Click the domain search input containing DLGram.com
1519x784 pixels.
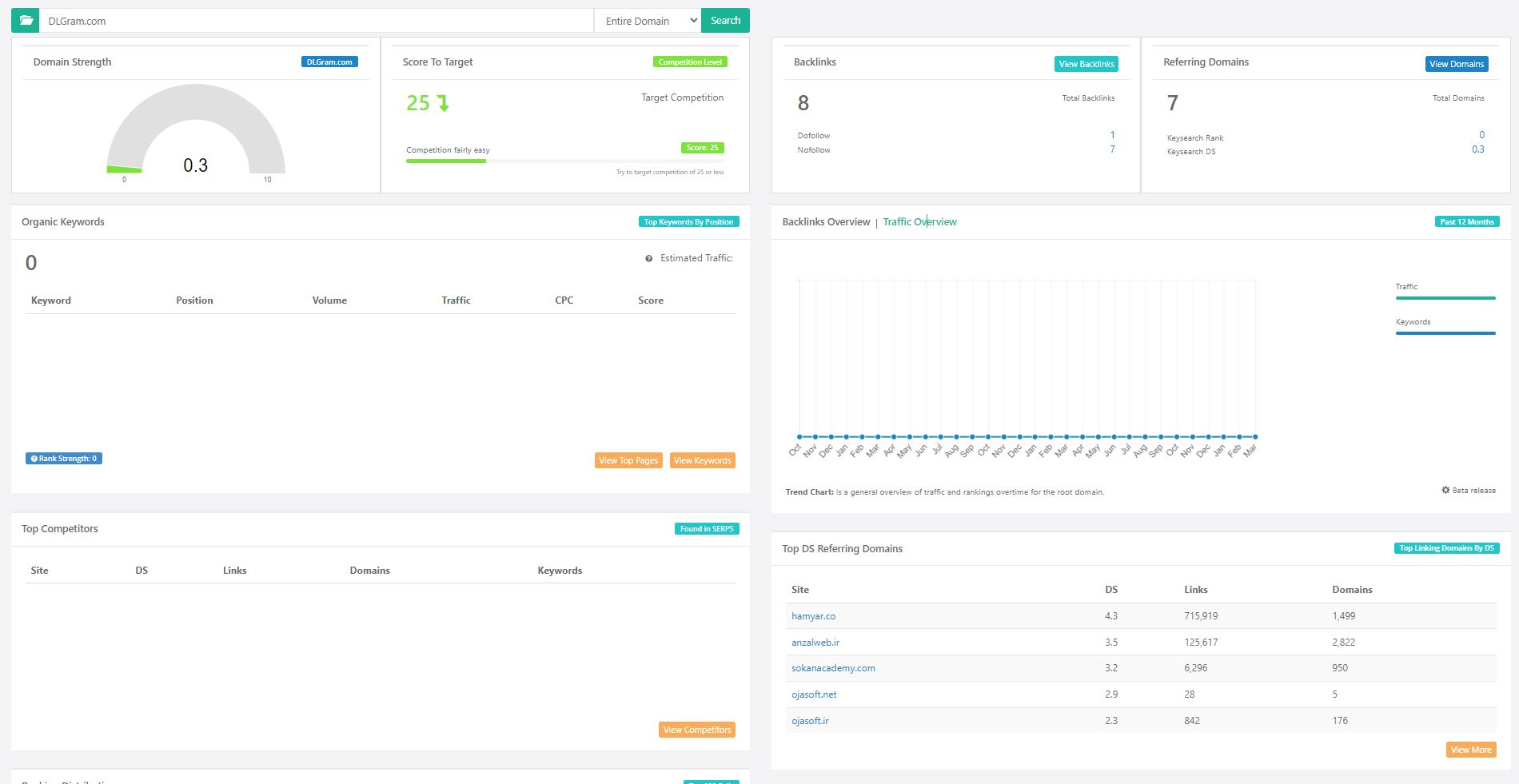tap(317, 21)
